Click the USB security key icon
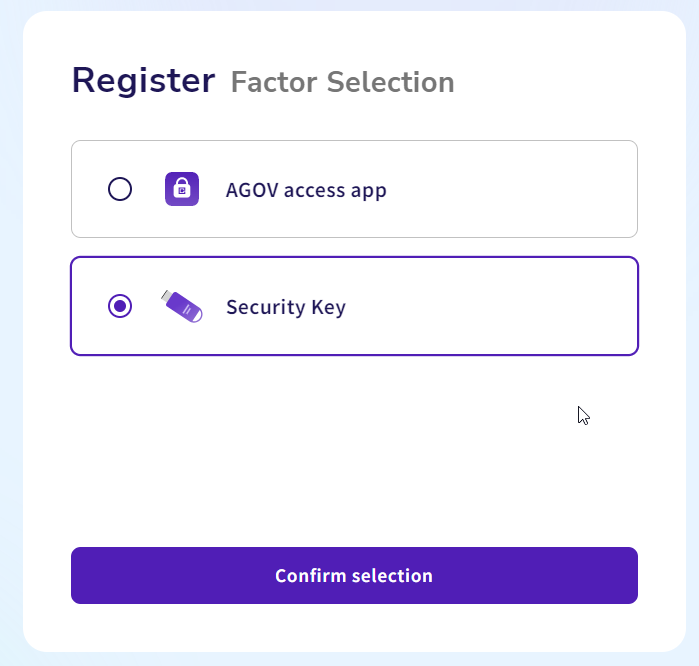699x666 pixels. click(182, 306)
